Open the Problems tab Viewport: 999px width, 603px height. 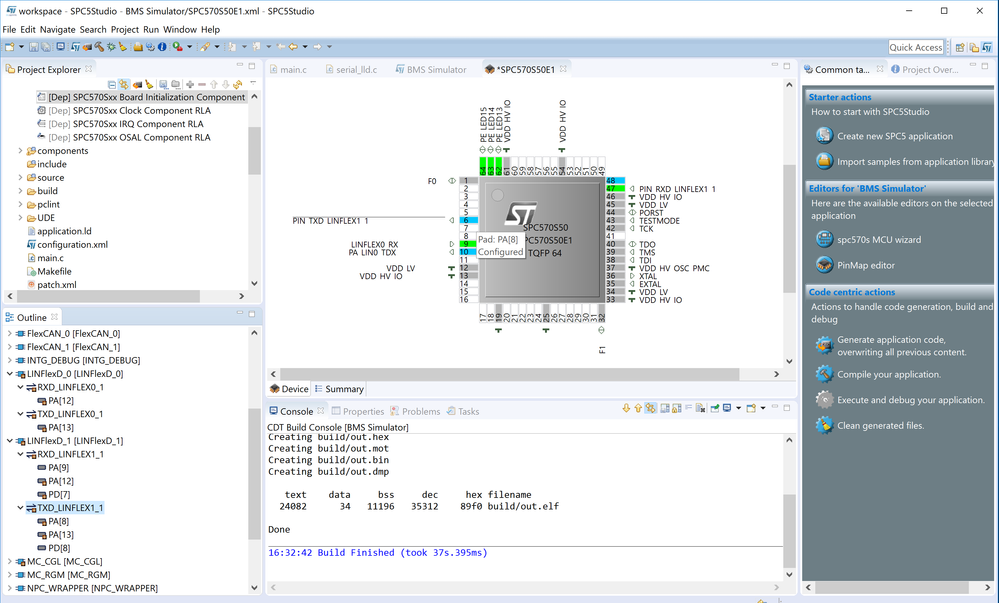(x=415, y=411)
